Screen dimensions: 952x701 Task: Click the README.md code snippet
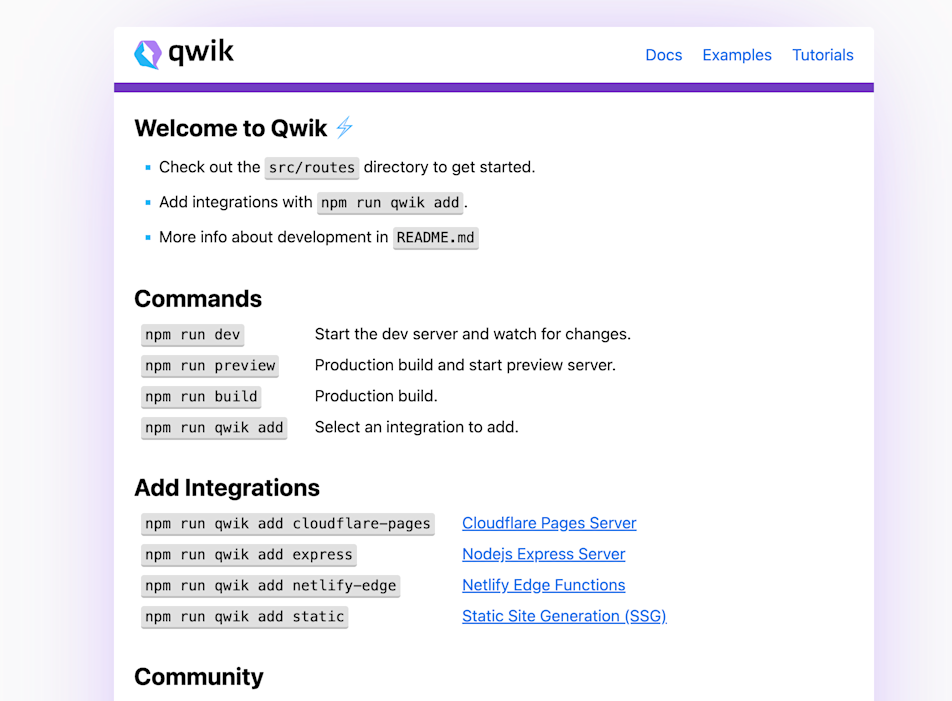click(435, 237)
